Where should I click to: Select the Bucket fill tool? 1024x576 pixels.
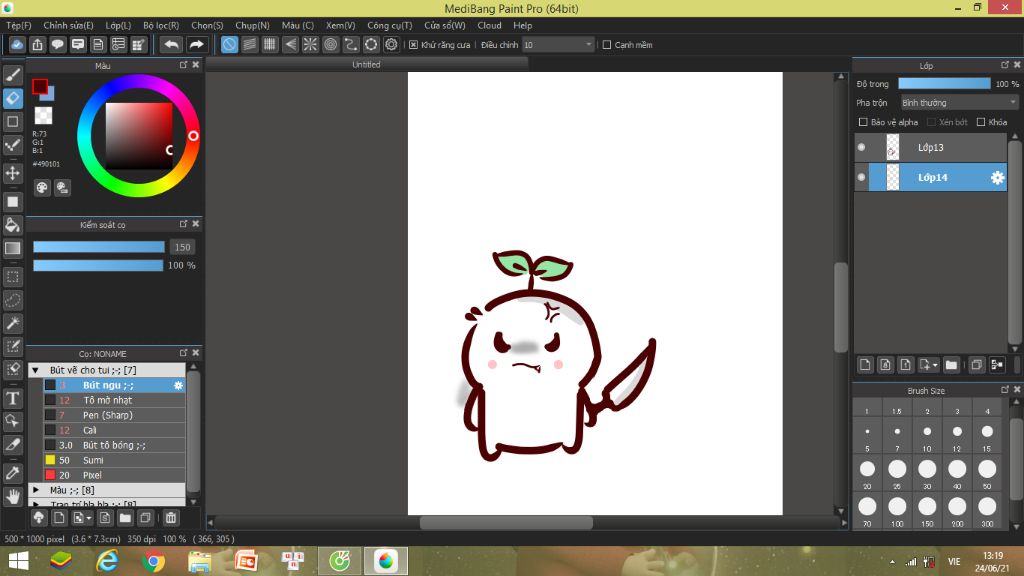(x=13, y=225)
